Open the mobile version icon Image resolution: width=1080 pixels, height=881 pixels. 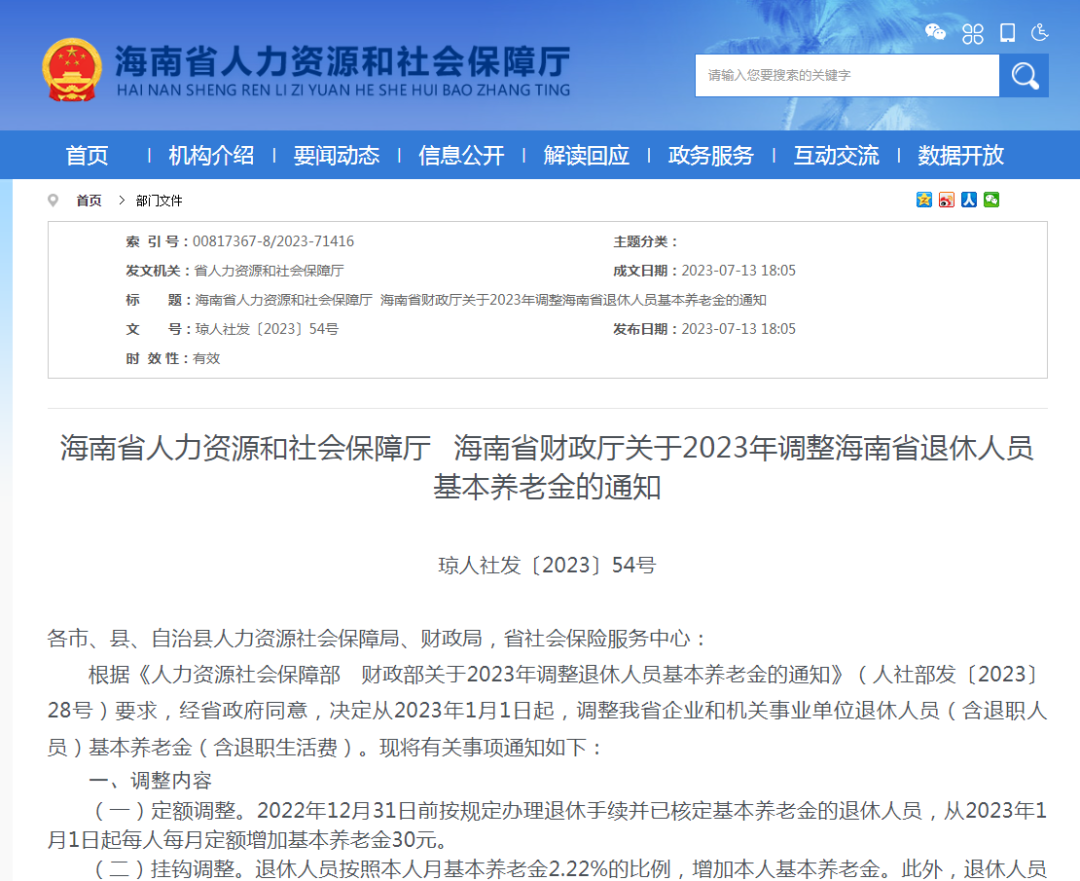(x=1006, y=33)
